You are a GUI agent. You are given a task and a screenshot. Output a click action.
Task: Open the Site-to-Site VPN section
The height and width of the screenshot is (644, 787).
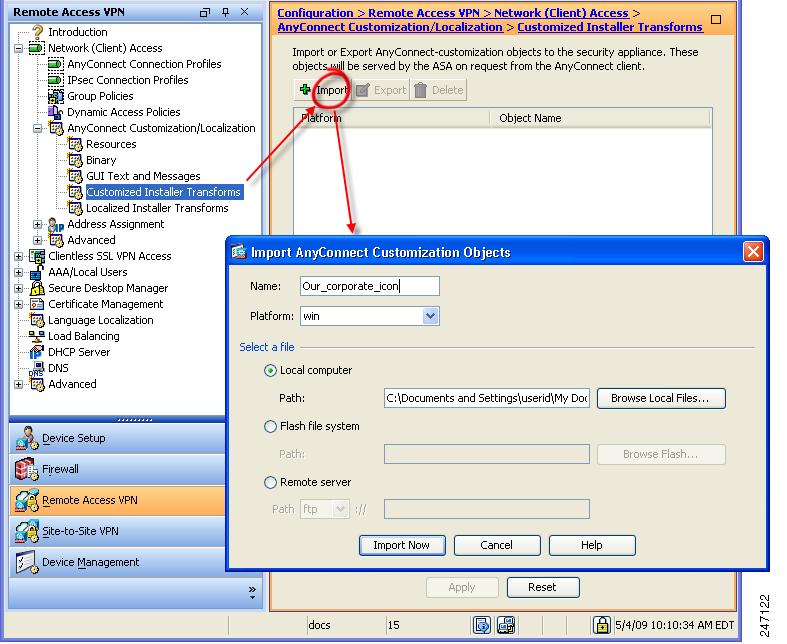(117, 532)
